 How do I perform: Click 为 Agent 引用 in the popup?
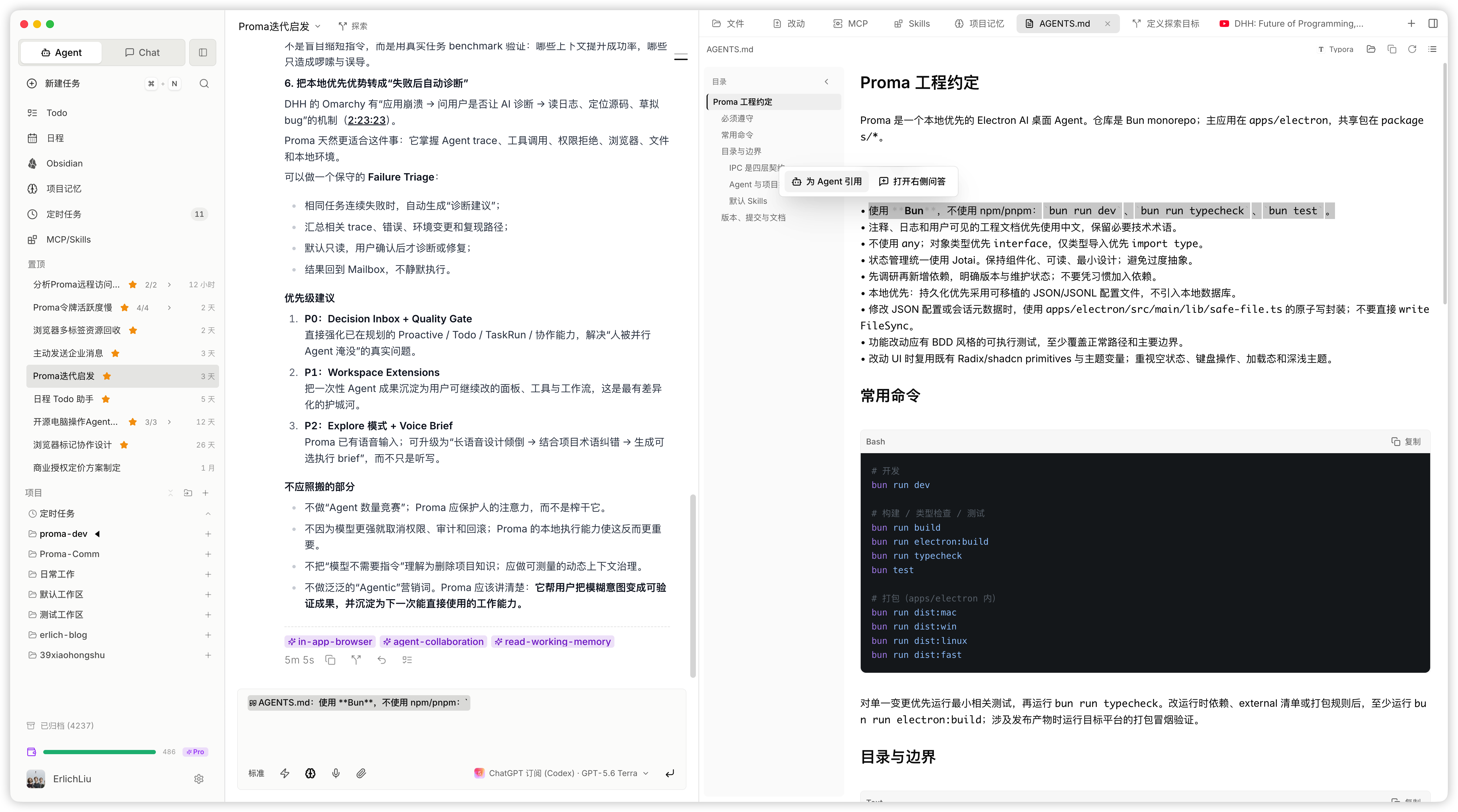click(x=827, y=181)
